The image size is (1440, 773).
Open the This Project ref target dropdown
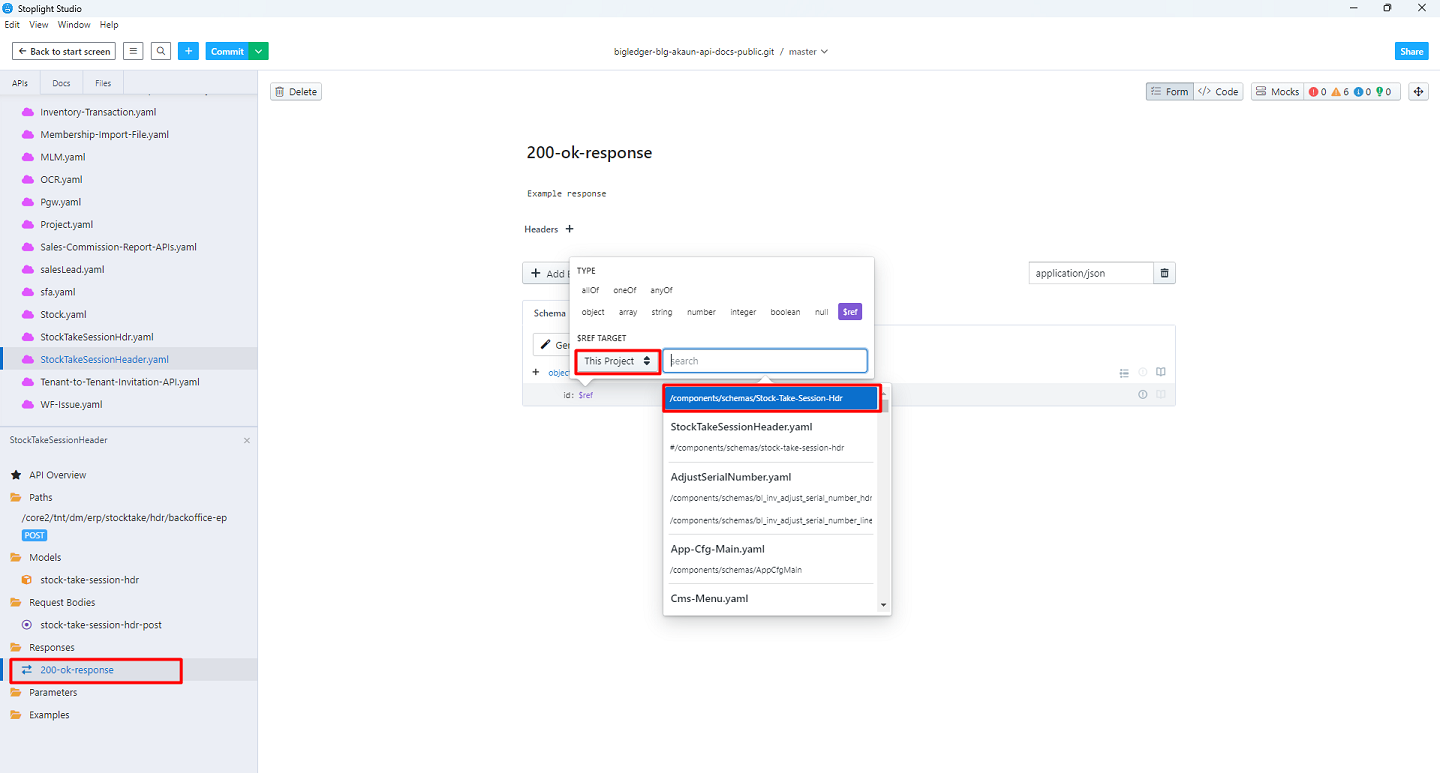[617, 361]
